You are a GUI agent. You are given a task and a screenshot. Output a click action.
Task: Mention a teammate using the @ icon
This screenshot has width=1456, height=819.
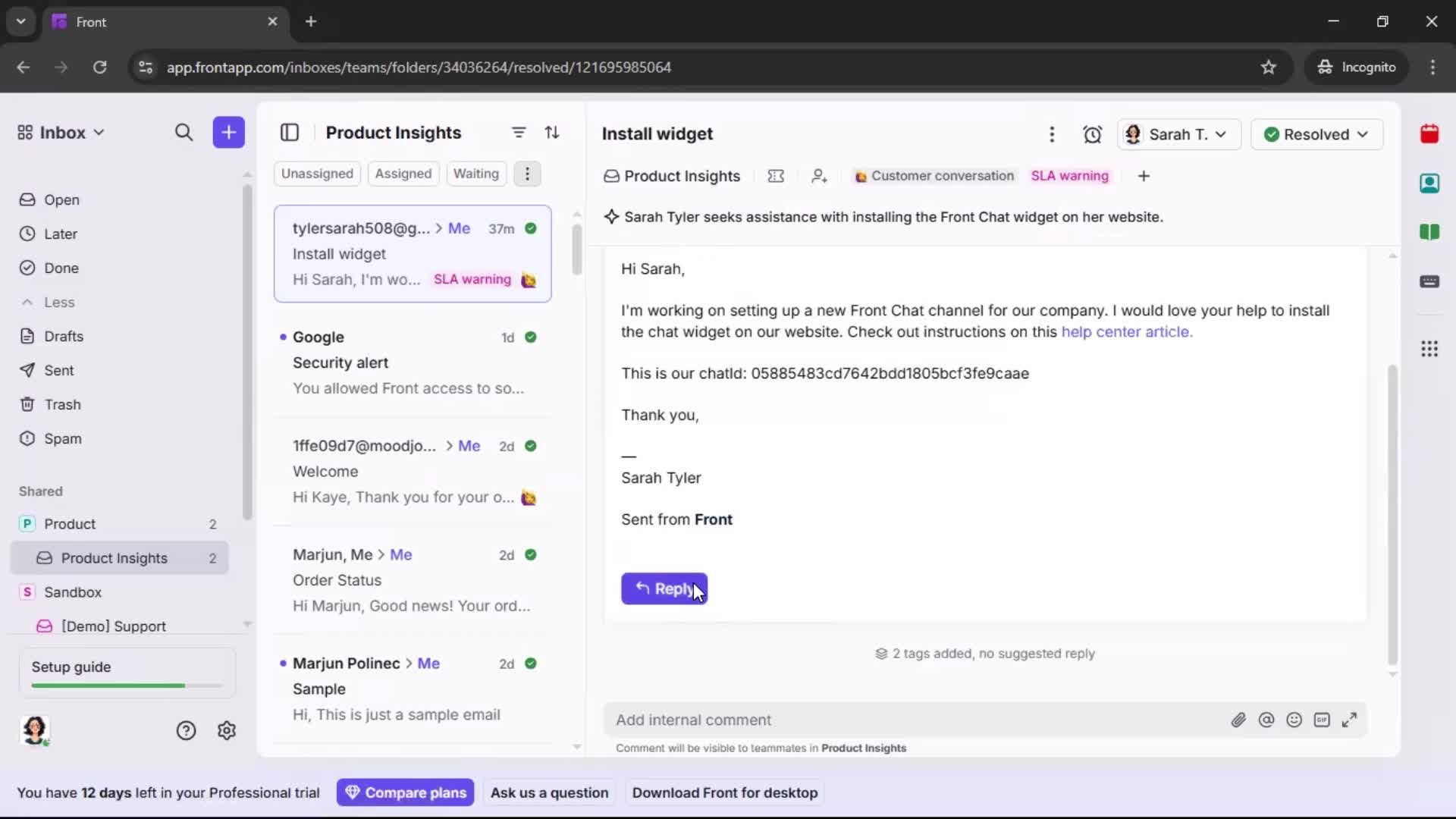[1267, 720]
